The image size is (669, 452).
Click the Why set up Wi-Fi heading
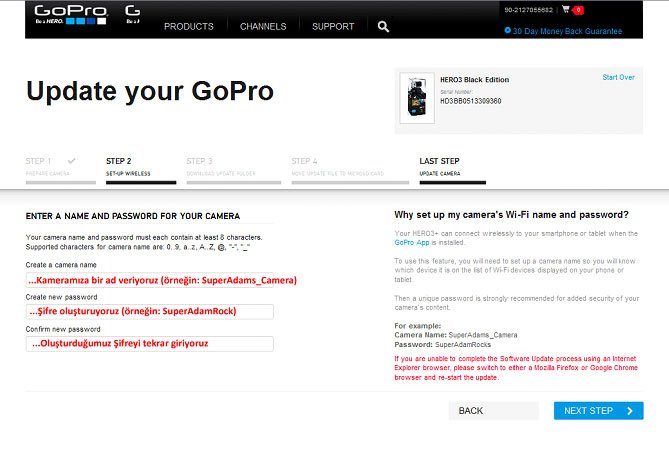(x=511, y=215)
